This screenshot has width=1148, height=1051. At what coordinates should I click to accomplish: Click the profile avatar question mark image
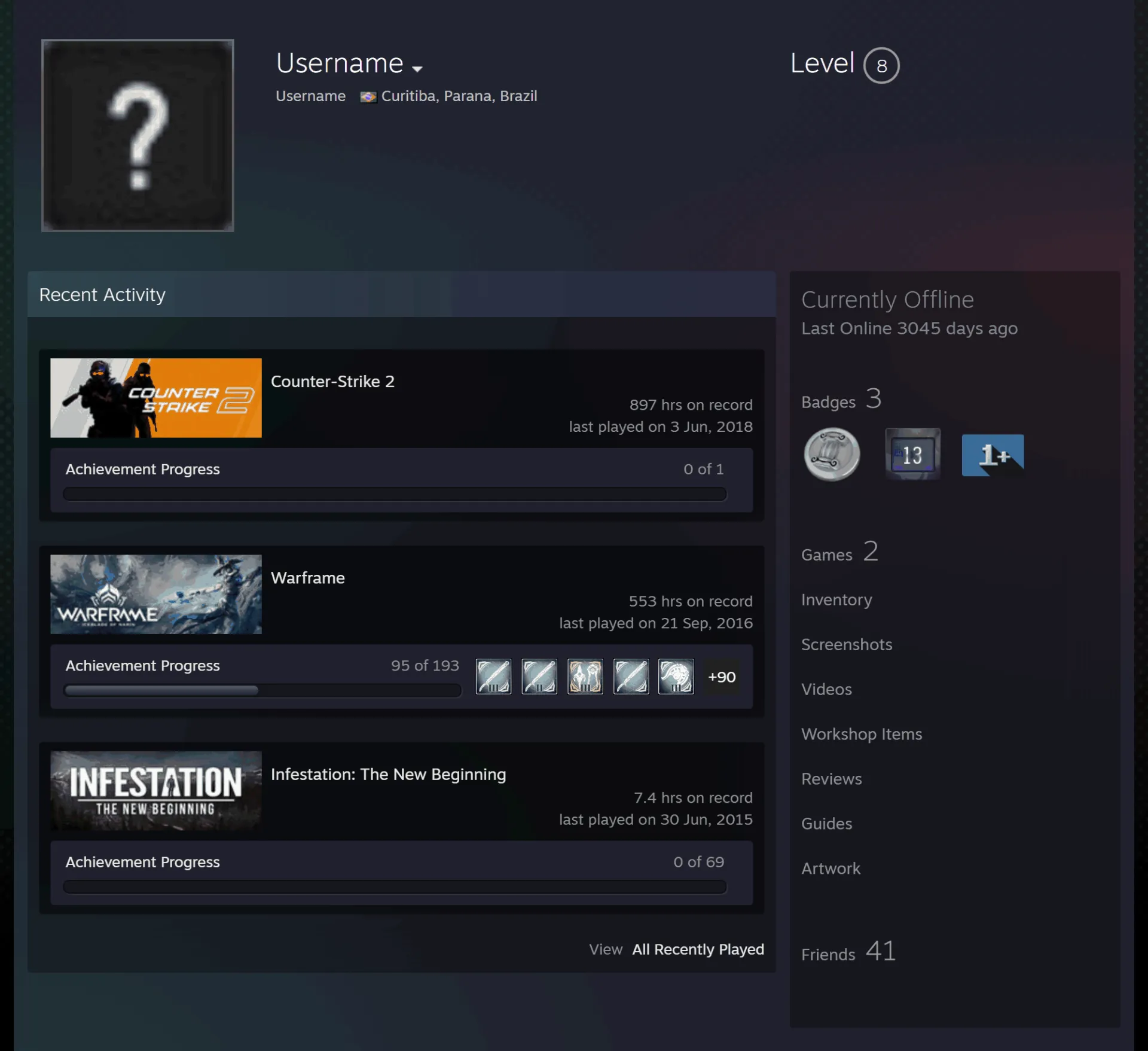pyautogui.click(x=138, y=135)
